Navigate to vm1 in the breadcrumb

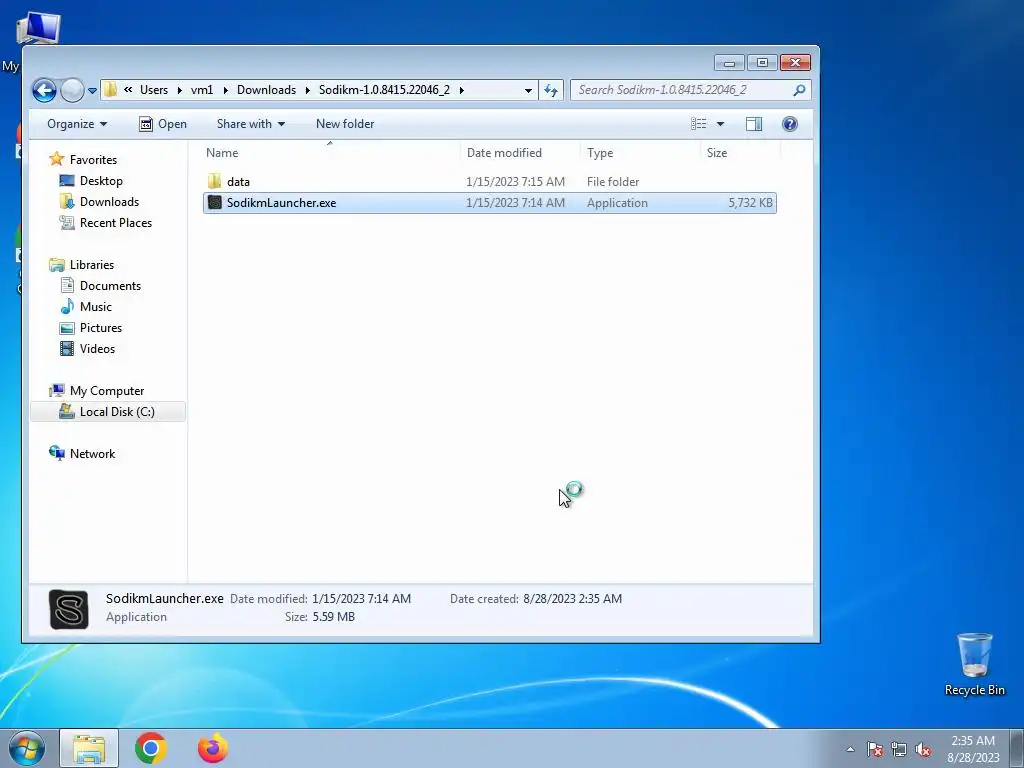click(x=202, y=89)
